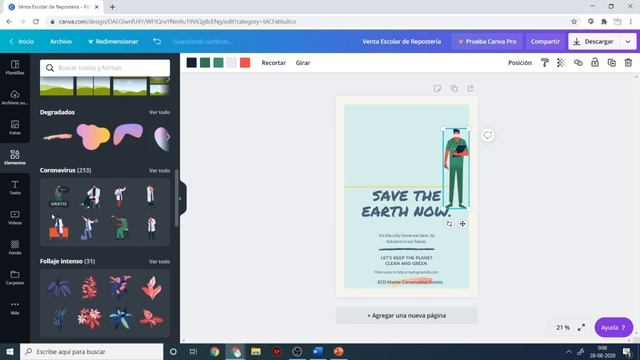Open the Texto sidebar panel
This screenshot has height=360, width=640.
click(x=15, y=187)
